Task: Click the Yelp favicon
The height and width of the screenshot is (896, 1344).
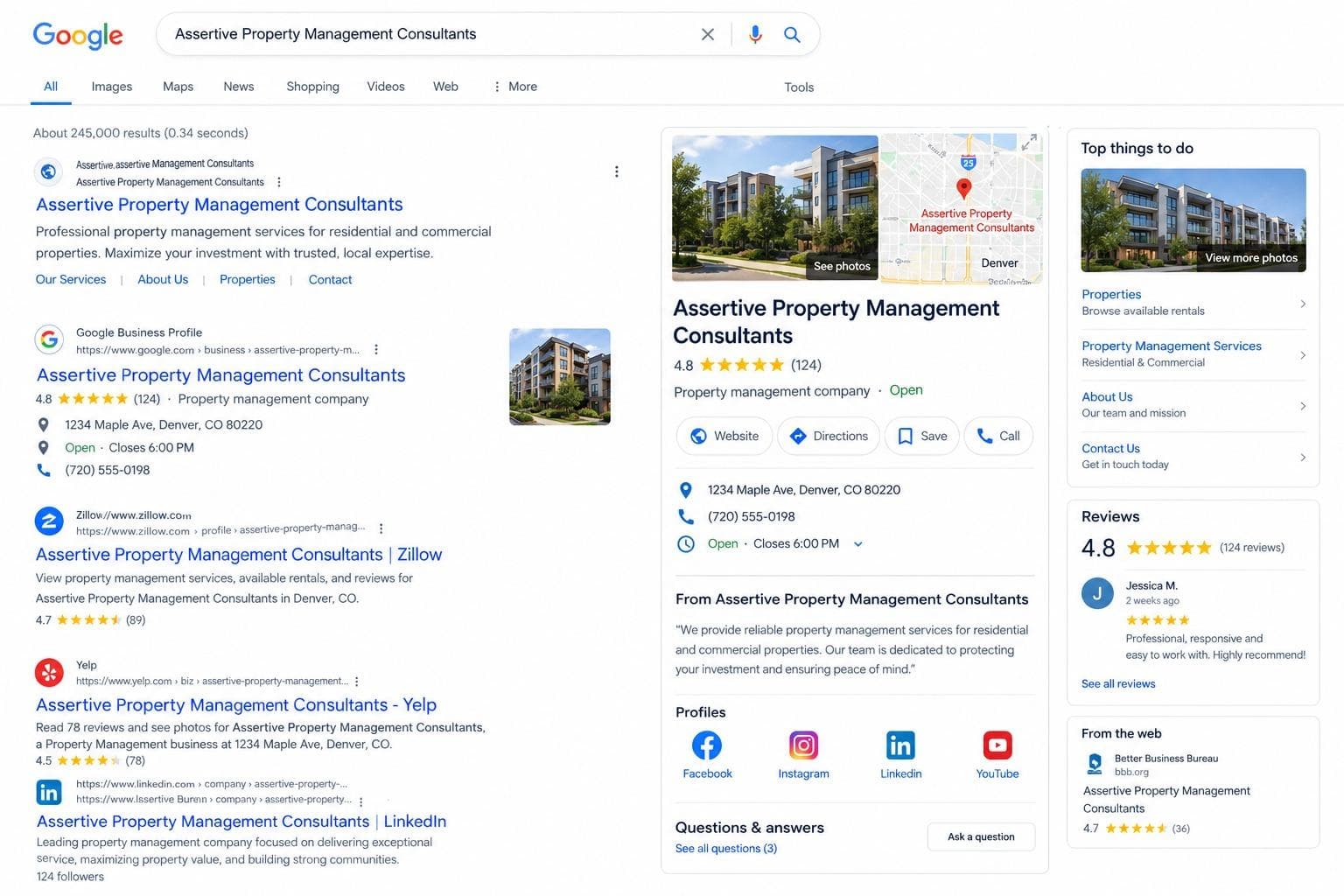Action: (x=49, y=672)
